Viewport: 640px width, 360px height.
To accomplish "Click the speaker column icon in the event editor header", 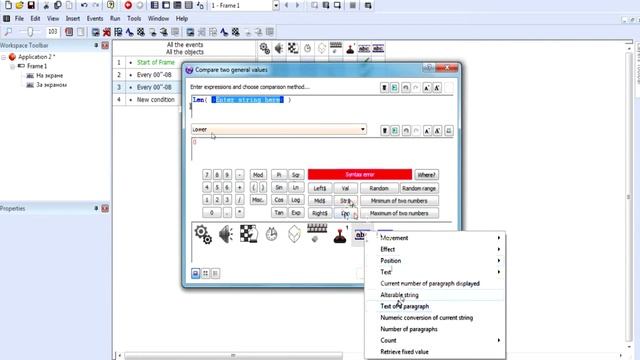I will (279, 49).
